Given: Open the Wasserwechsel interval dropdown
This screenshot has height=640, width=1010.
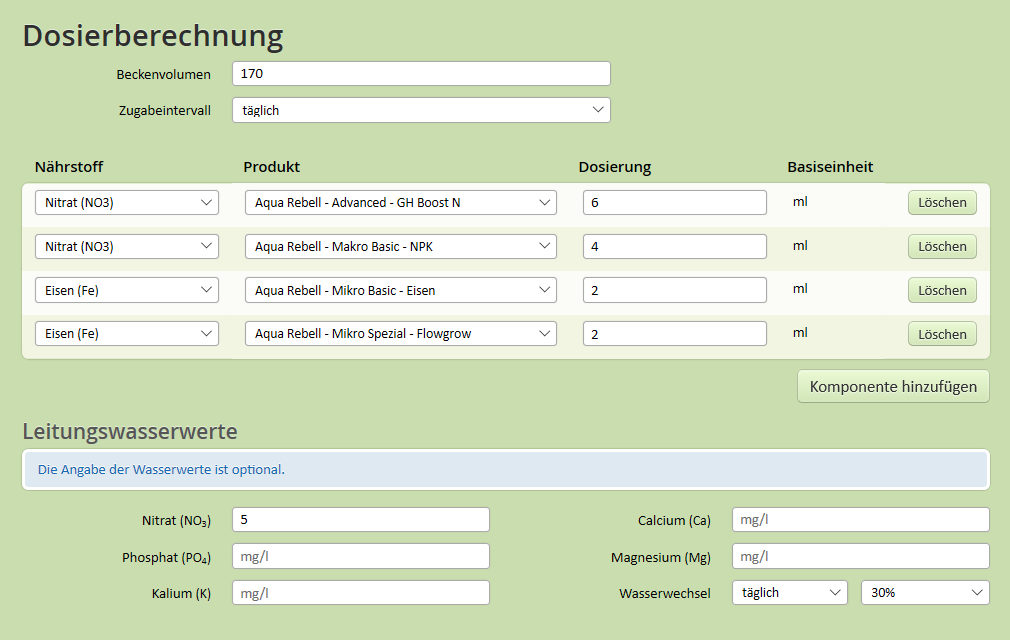Looking at the screenshot, I should 789,593.
